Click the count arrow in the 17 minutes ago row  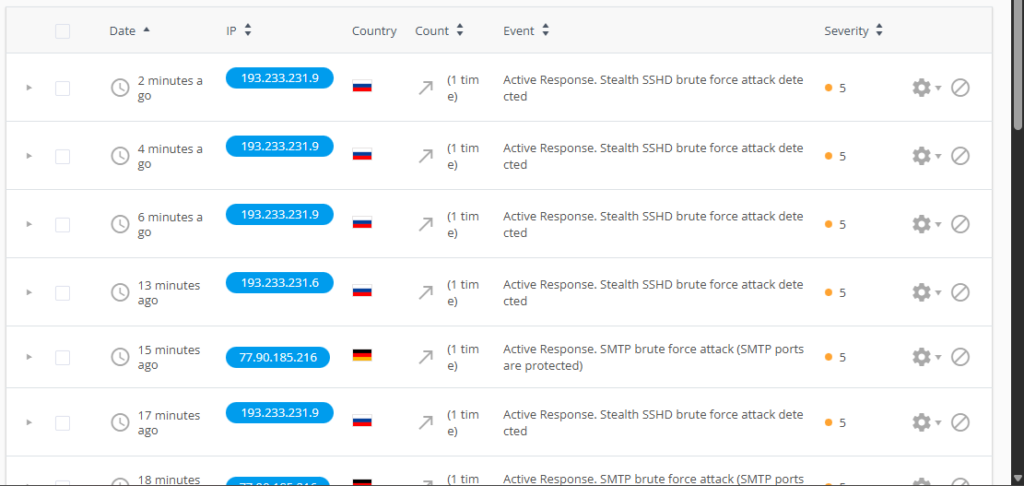click(426, 422)
